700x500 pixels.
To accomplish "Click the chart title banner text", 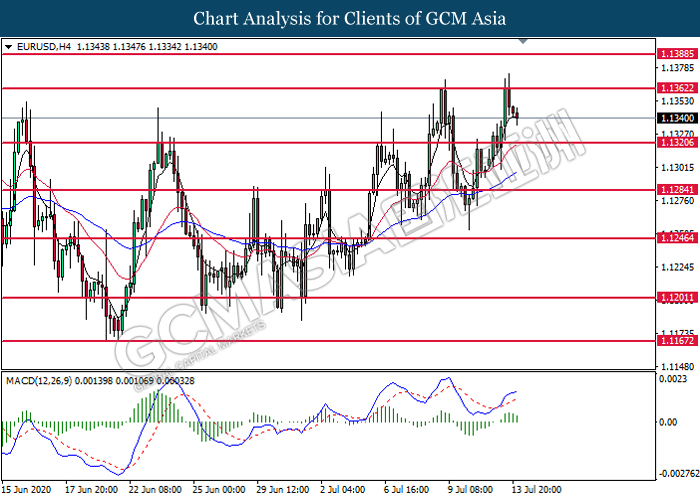I will (x=350, y=19).
